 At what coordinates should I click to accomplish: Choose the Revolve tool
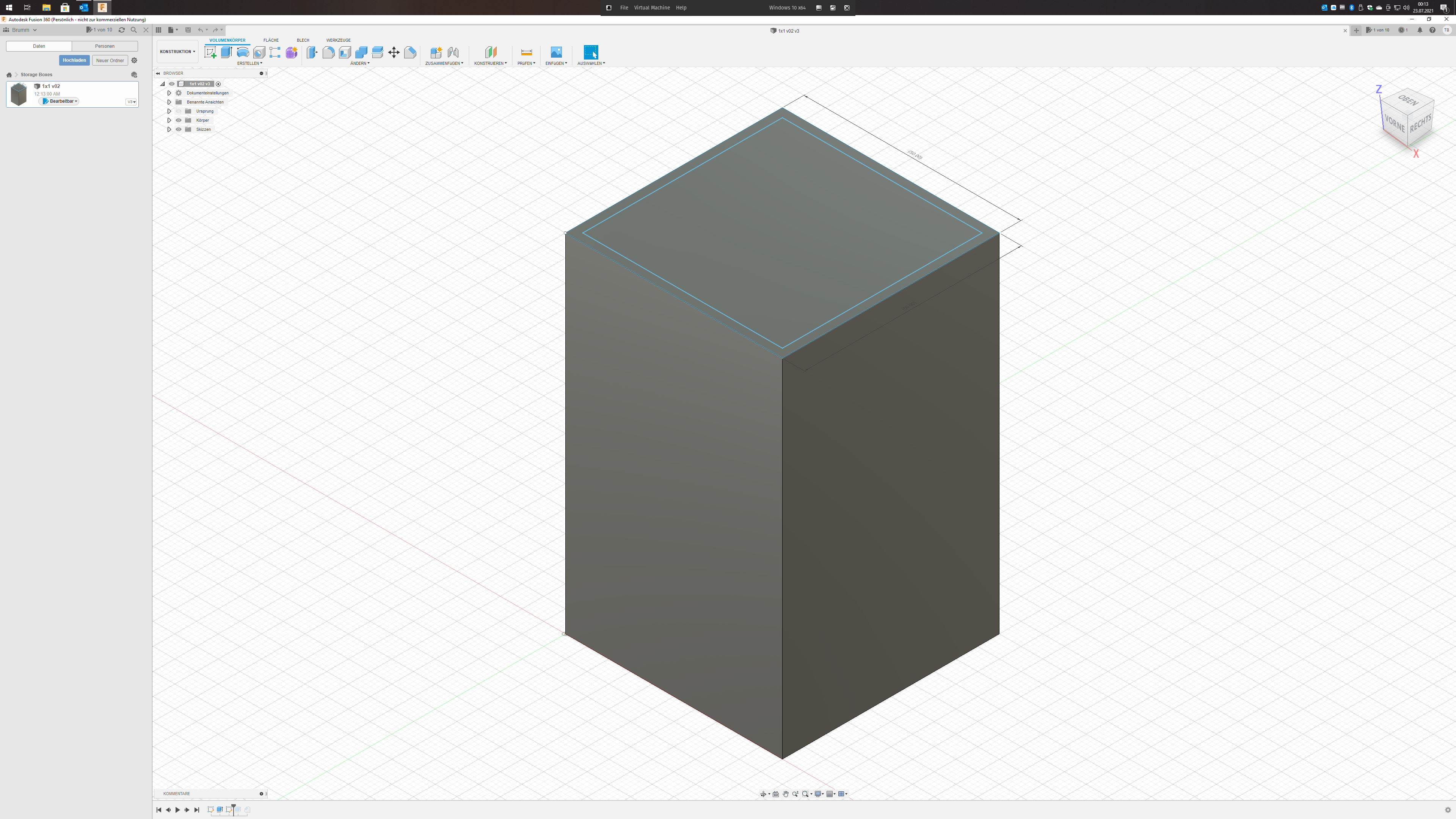click(243, 53)
